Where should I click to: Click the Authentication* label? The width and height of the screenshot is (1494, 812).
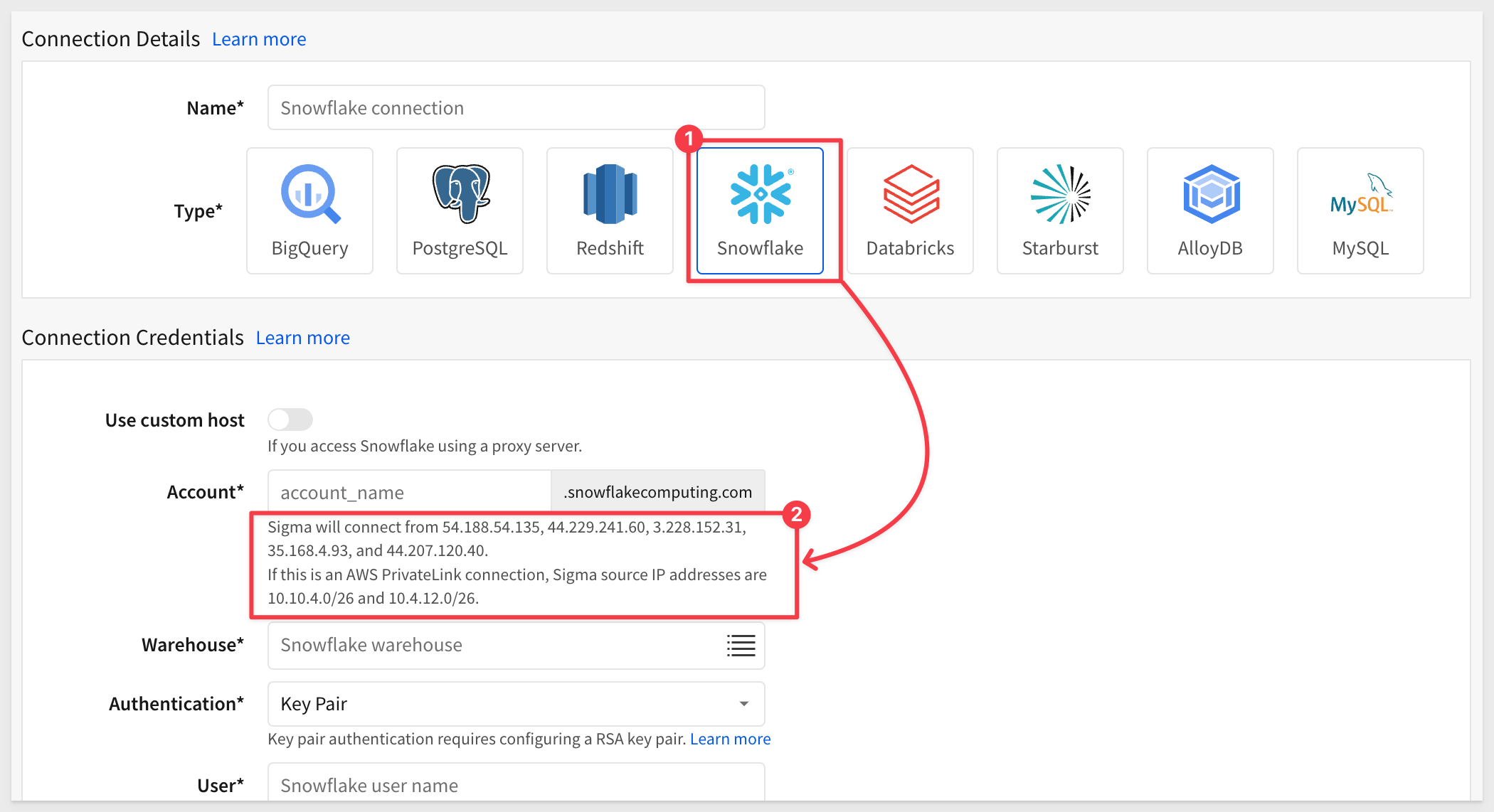click(x=176, y=704)
